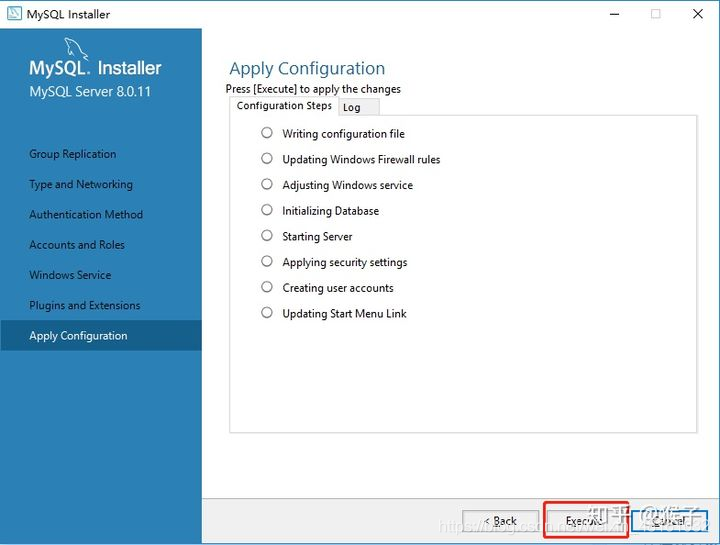720x545 pixels.
Task: Click the Creating user accounts text
Action: point(338,288)
